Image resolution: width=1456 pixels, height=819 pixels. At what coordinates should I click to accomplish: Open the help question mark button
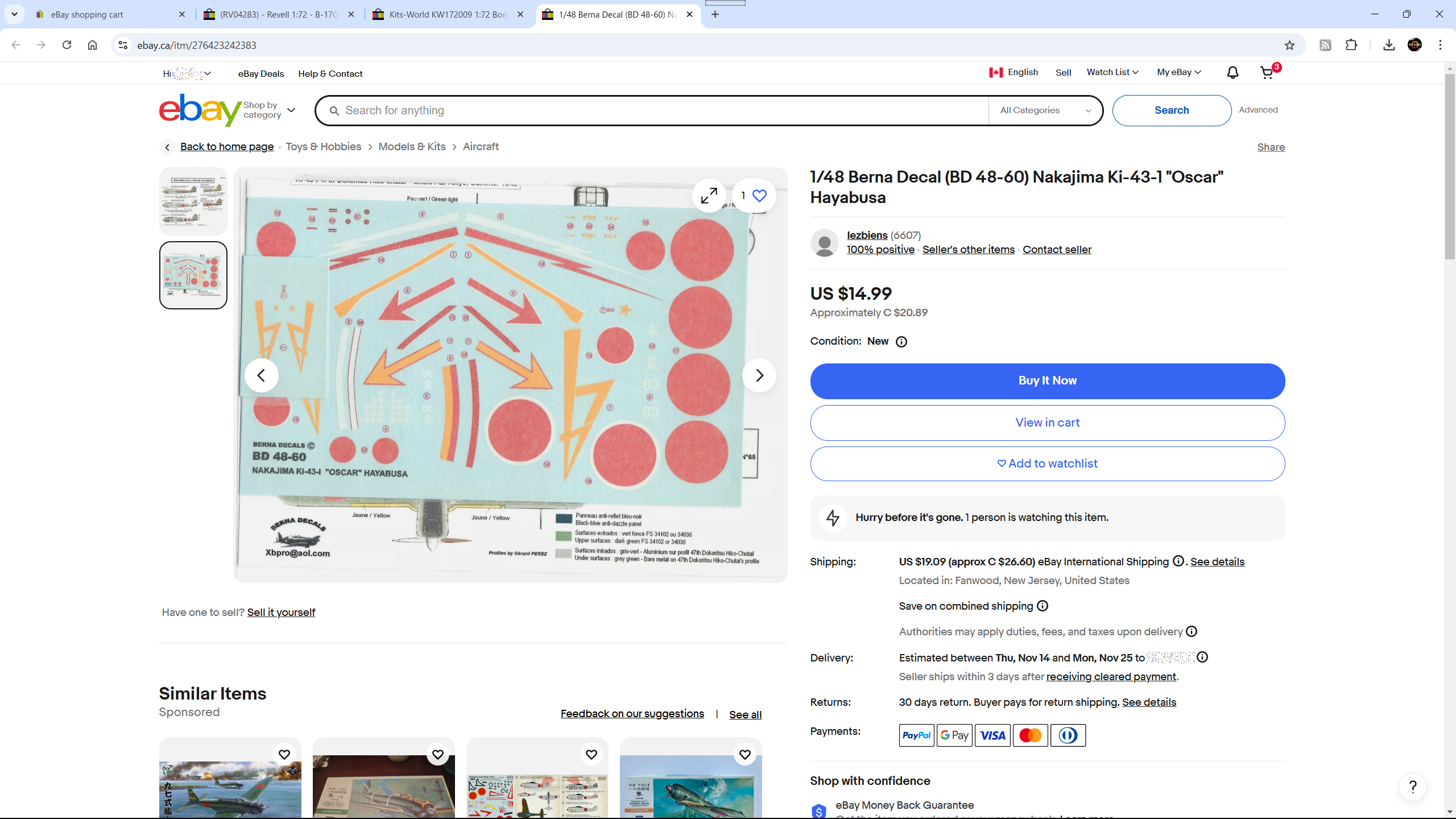(1412, 787)
